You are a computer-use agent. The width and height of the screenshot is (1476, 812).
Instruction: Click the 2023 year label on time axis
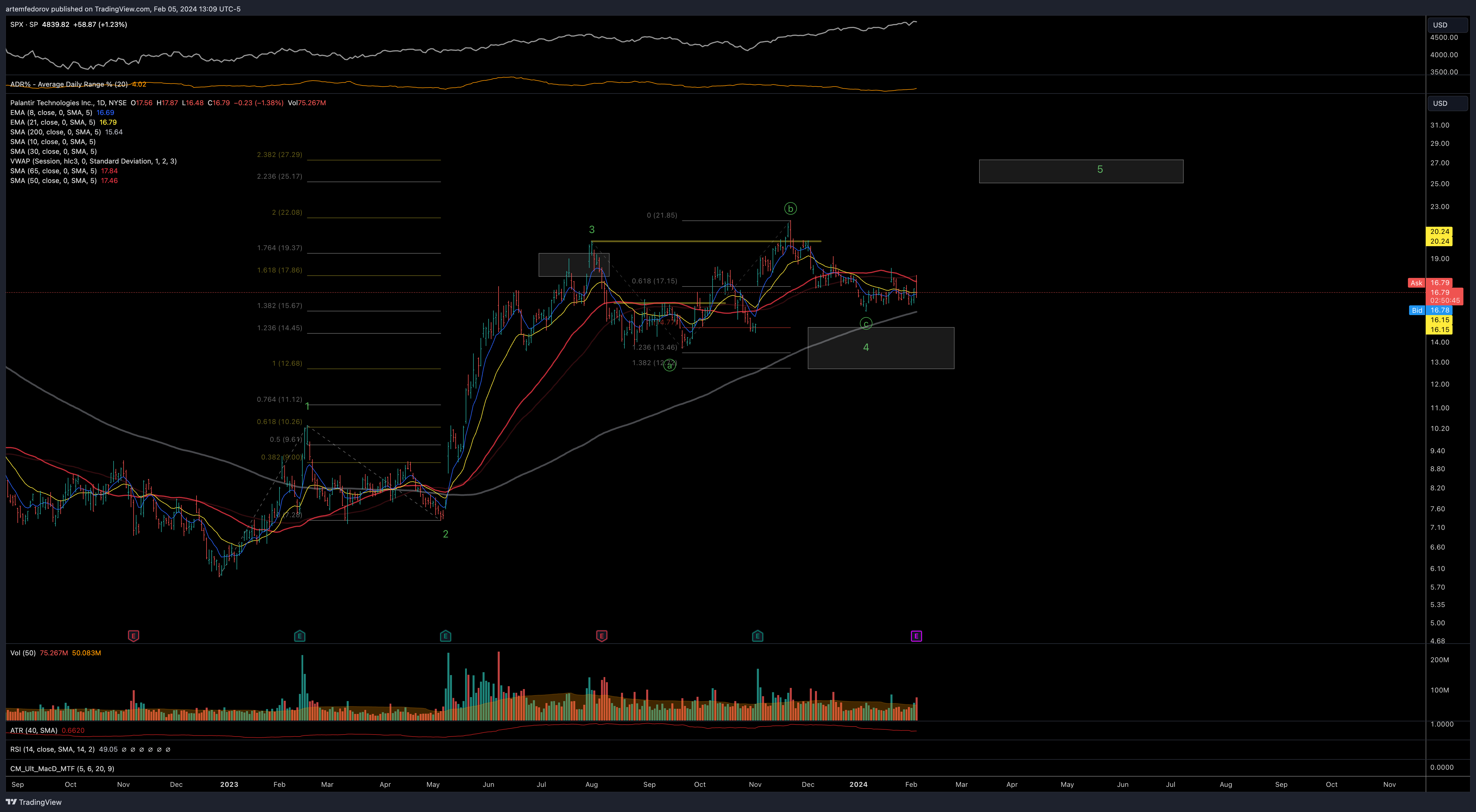tap(229, 785)
